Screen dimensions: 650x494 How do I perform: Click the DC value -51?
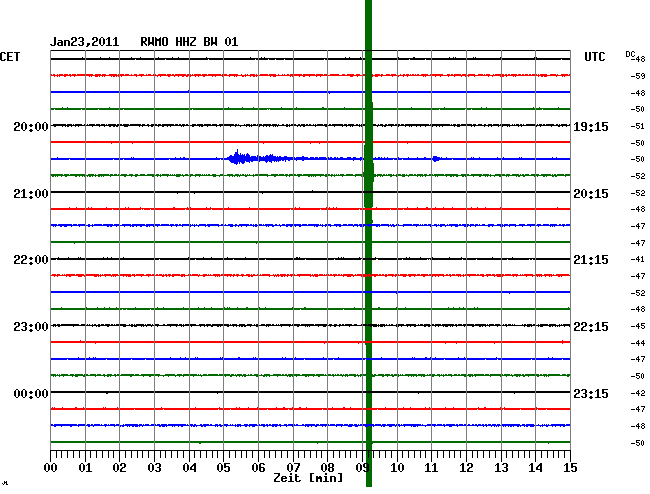coord(638,126)
